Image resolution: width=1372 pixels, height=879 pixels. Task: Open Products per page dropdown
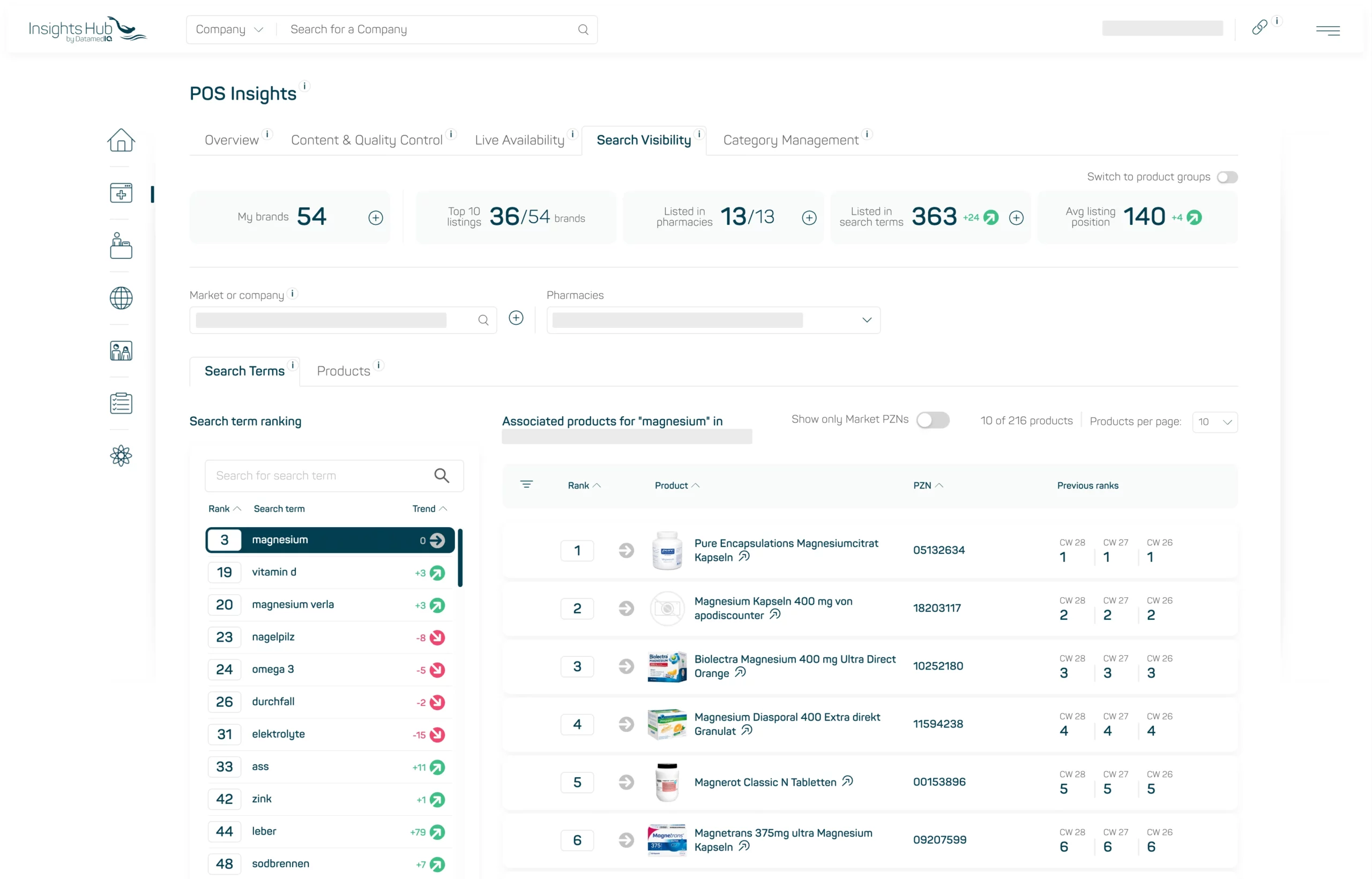click(1214, 422)
